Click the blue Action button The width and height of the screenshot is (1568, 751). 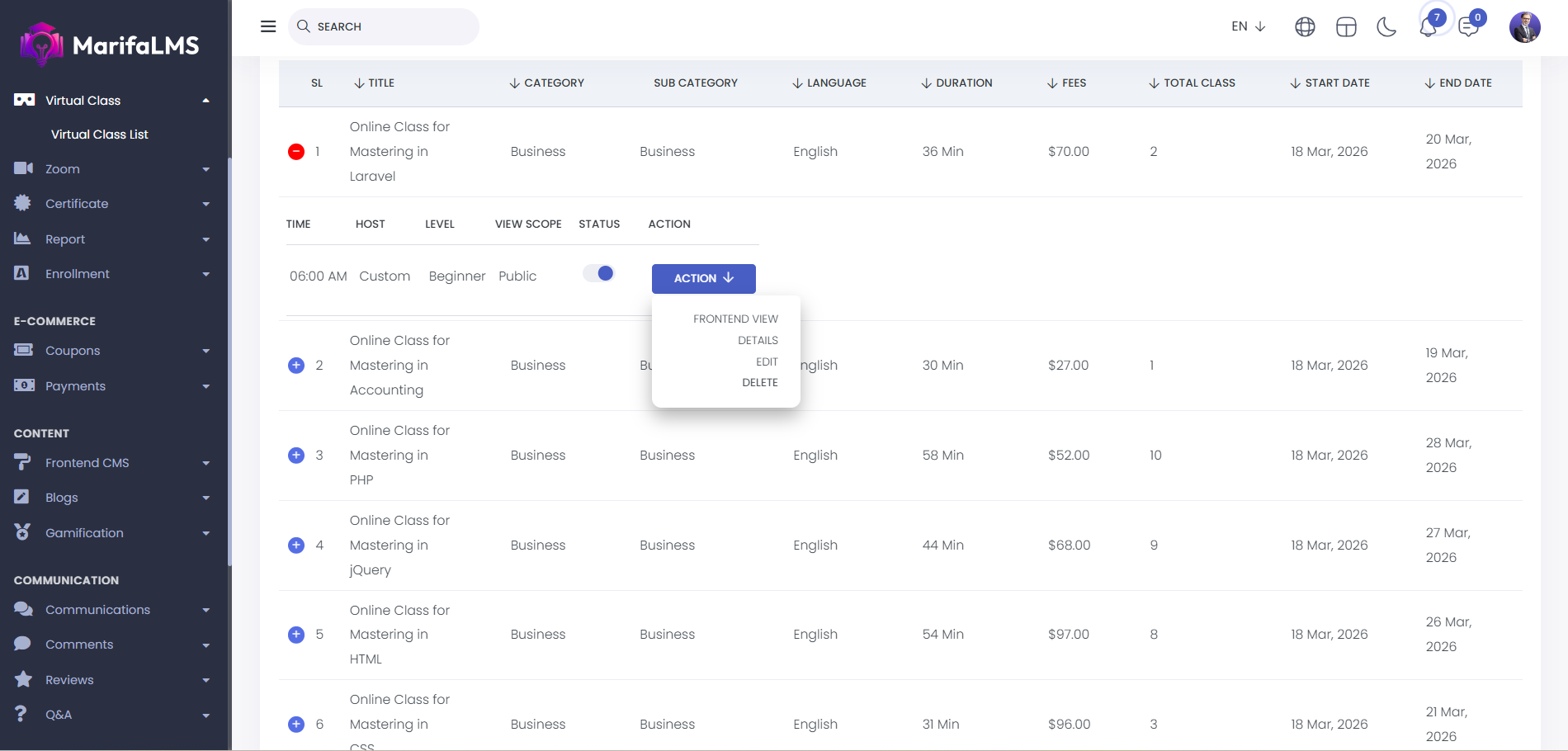pyautogui.click(x=703, y=279)
